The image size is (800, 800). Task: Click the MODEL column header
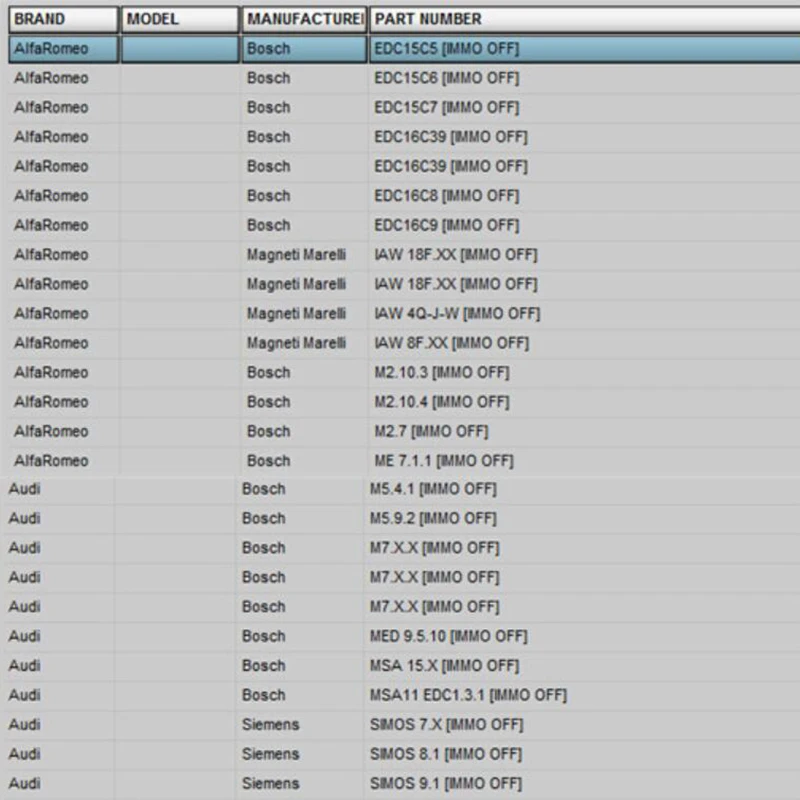coord(180,19)
